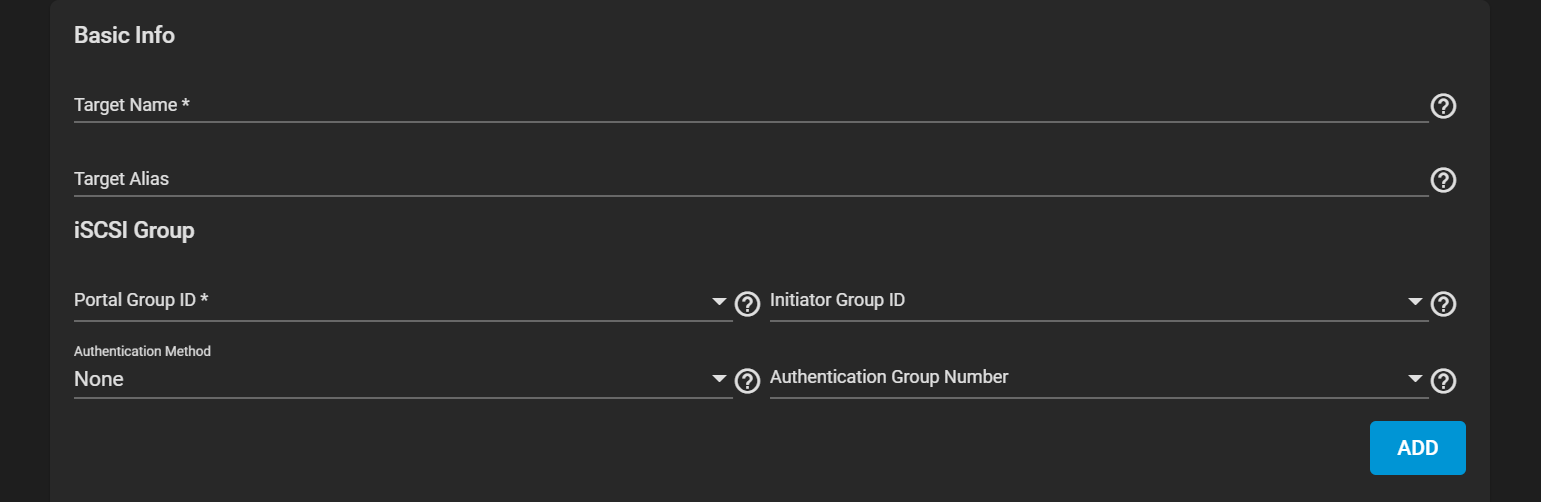Viewport: 1541px width, 502px height.
Task: Click help icon beside Portal Group ID
Action: tap(747, 303)
